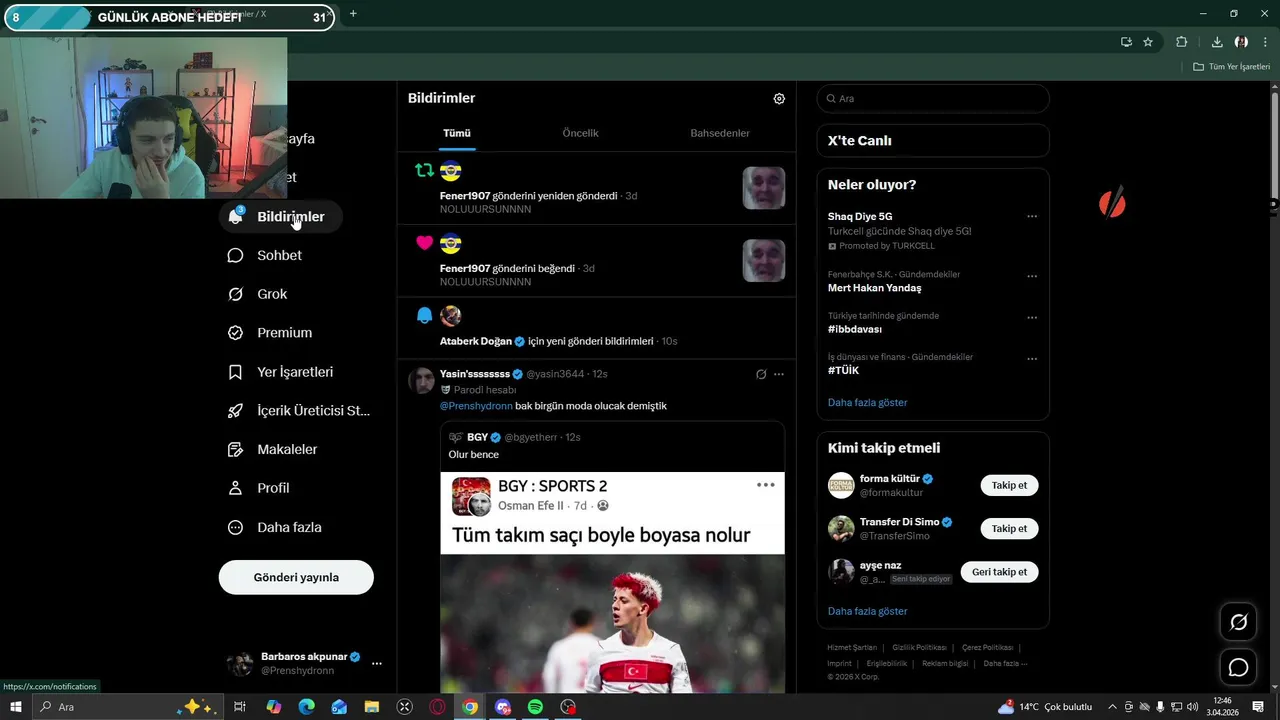Open more options for Shaq Diye 5G

(x=1032, y=217)
